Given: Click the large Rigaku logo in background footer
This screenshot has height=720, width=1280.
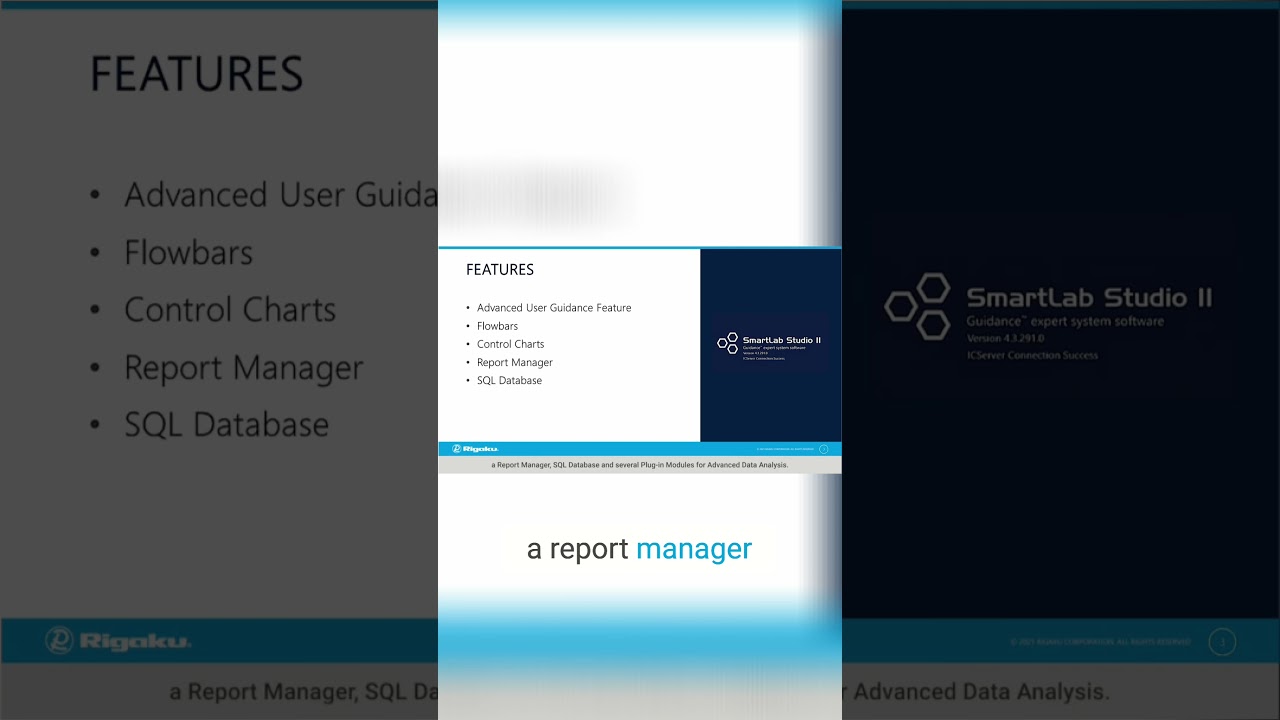Looking at the screenshot, I should pyautogui.click(x=118, y=641).
